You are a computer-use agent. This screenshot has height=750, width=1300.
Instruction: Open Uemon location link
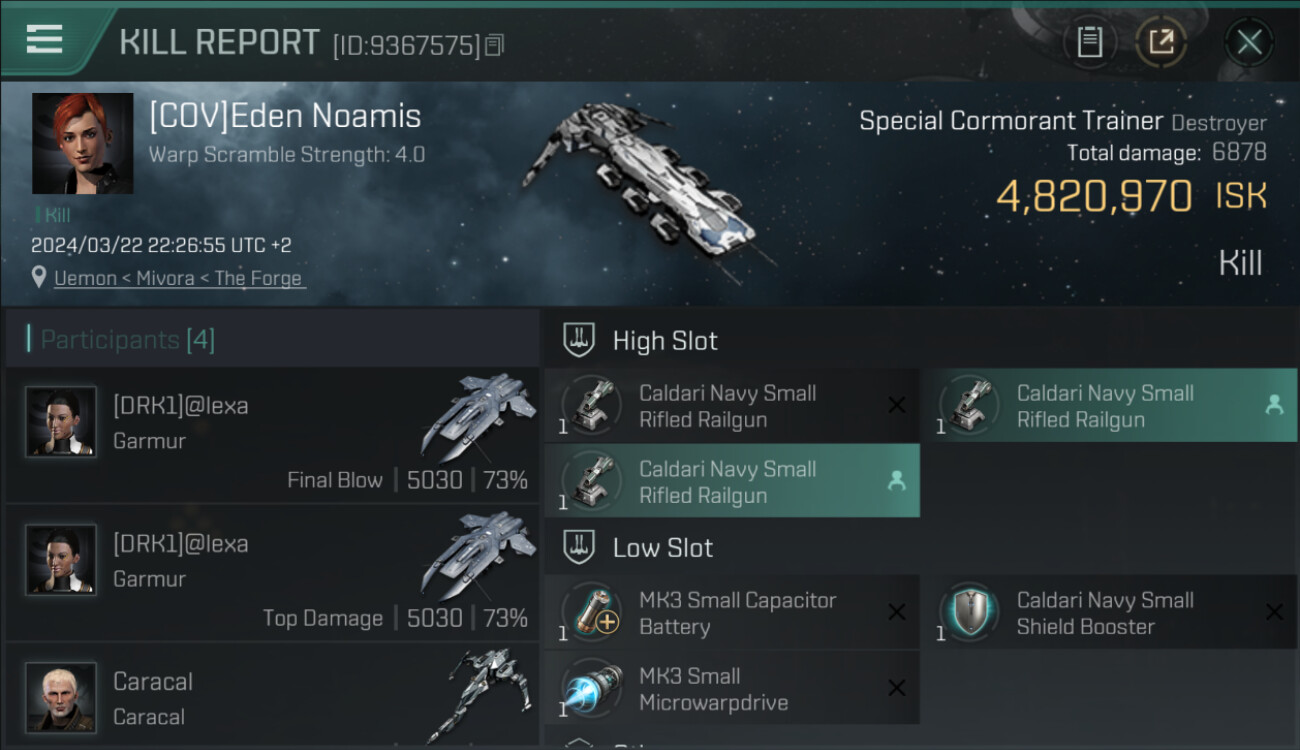[180, 278]
